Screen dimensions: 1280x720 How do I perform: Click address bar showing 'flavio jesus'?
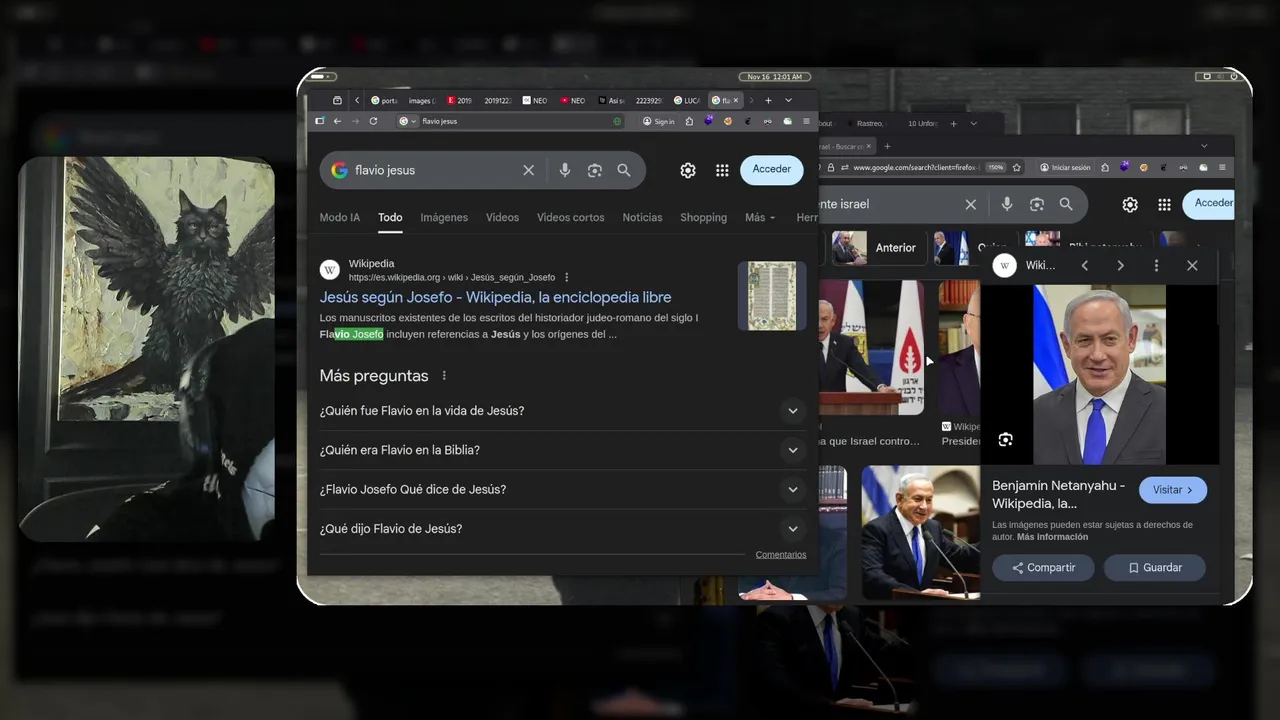click(x=510, y=121)
